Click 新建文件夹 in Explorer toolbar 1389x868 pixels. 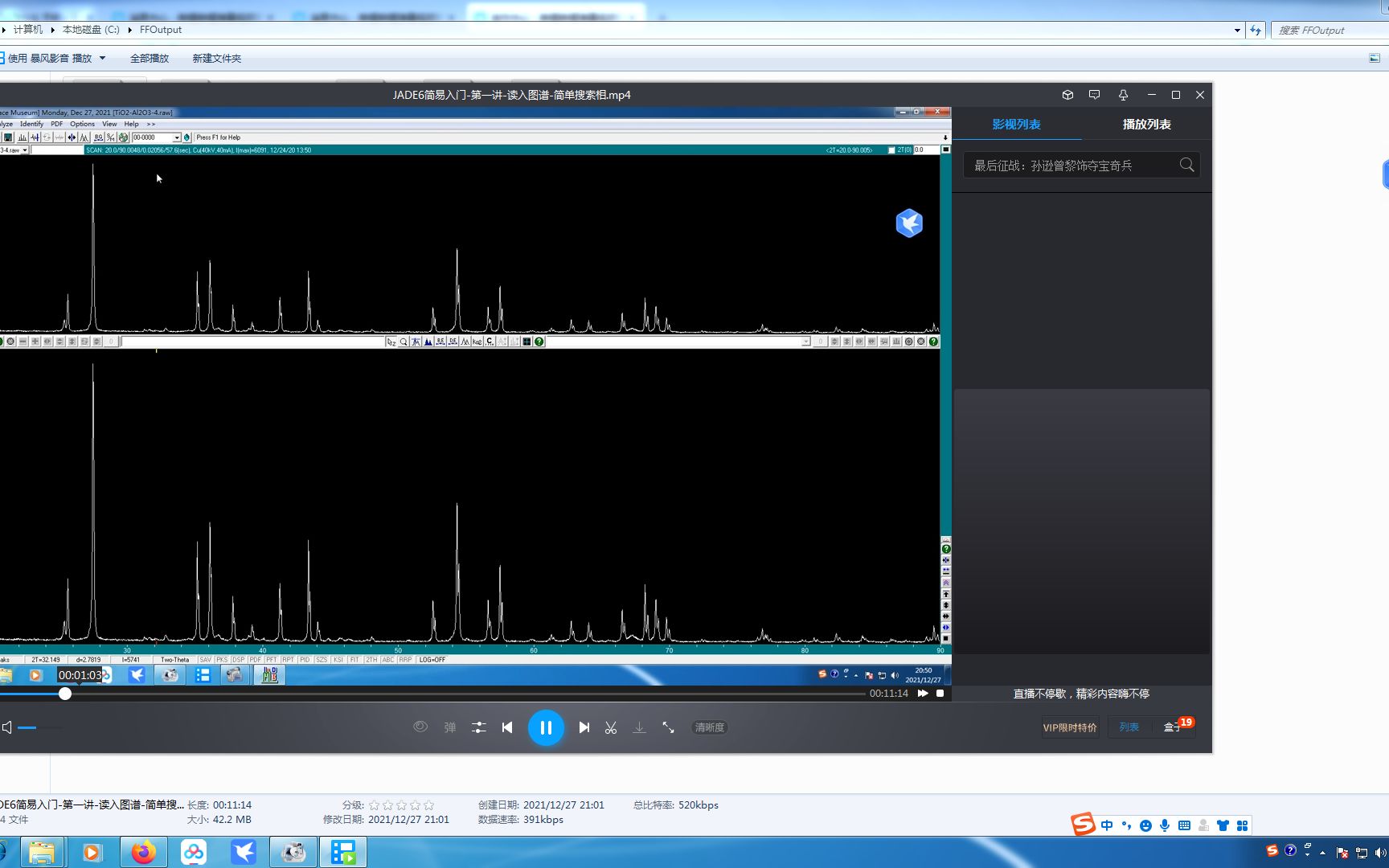tap(217, 59)
